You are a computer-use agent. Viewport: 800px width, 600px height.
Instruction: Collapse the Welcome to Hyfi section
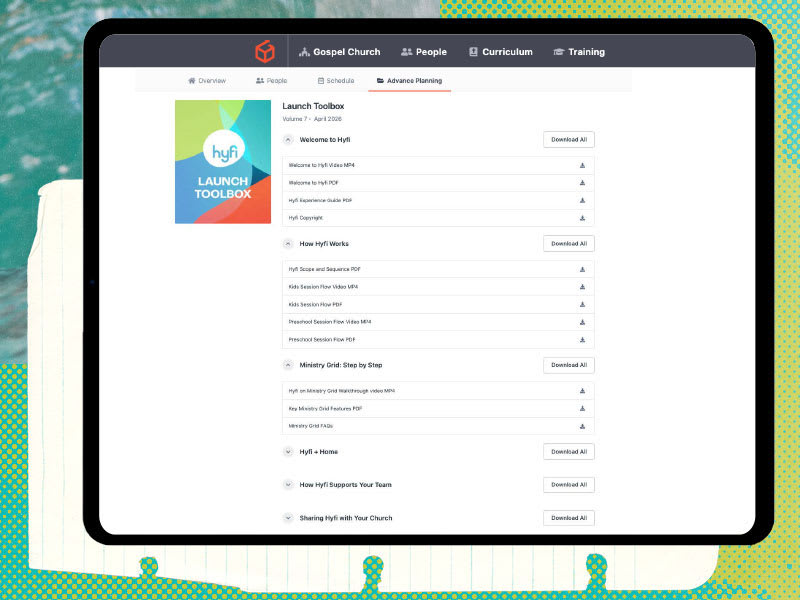(x=288, y=139)
